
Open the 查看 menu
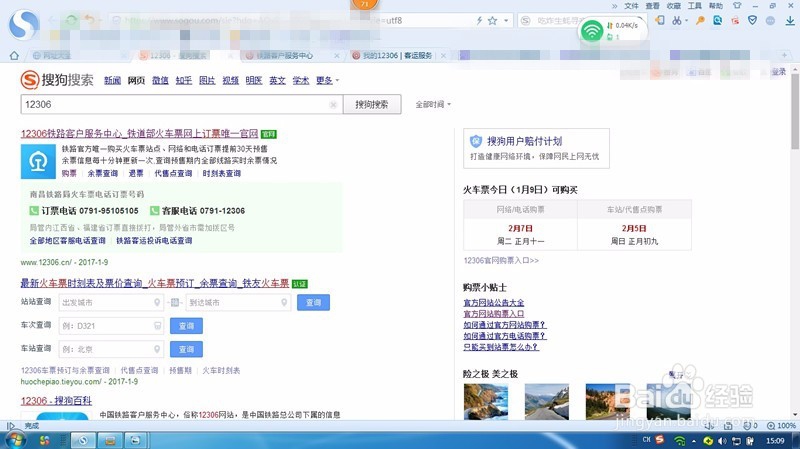[x=653, y=6]
